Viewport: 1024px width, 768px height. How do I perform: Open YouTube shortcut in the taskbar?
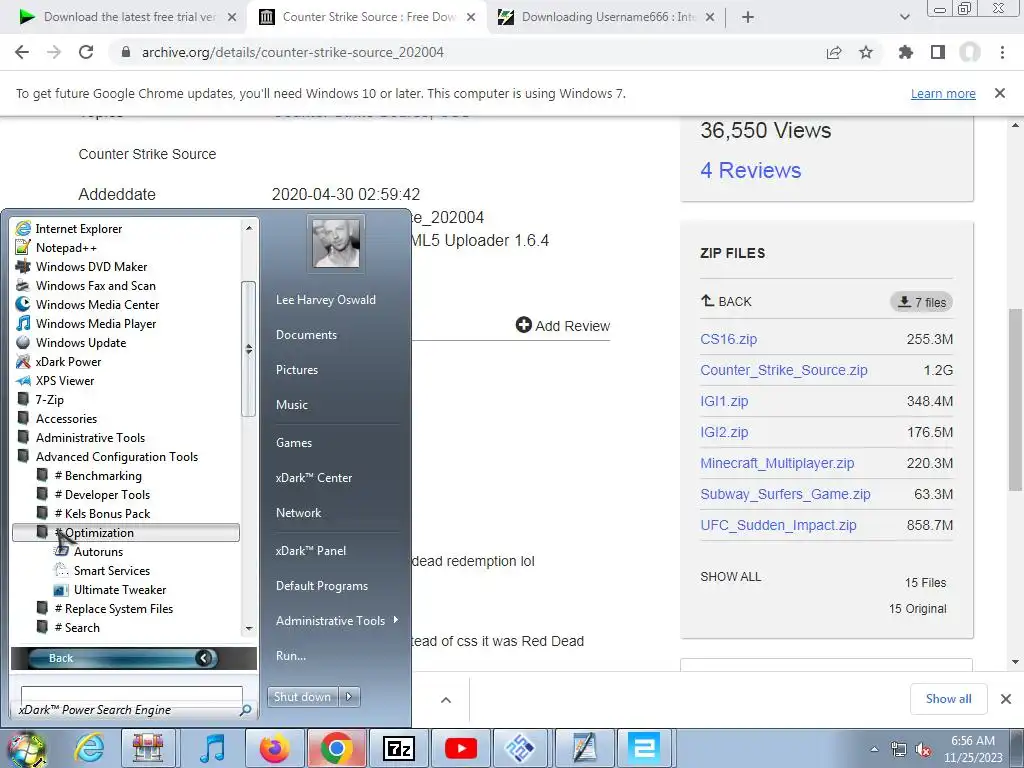tap(461, 748)
